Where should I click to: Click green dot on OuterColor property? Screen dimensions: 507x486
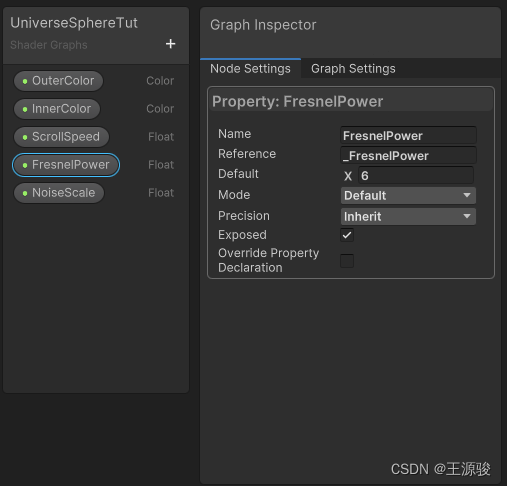click(x=25, y=81)
